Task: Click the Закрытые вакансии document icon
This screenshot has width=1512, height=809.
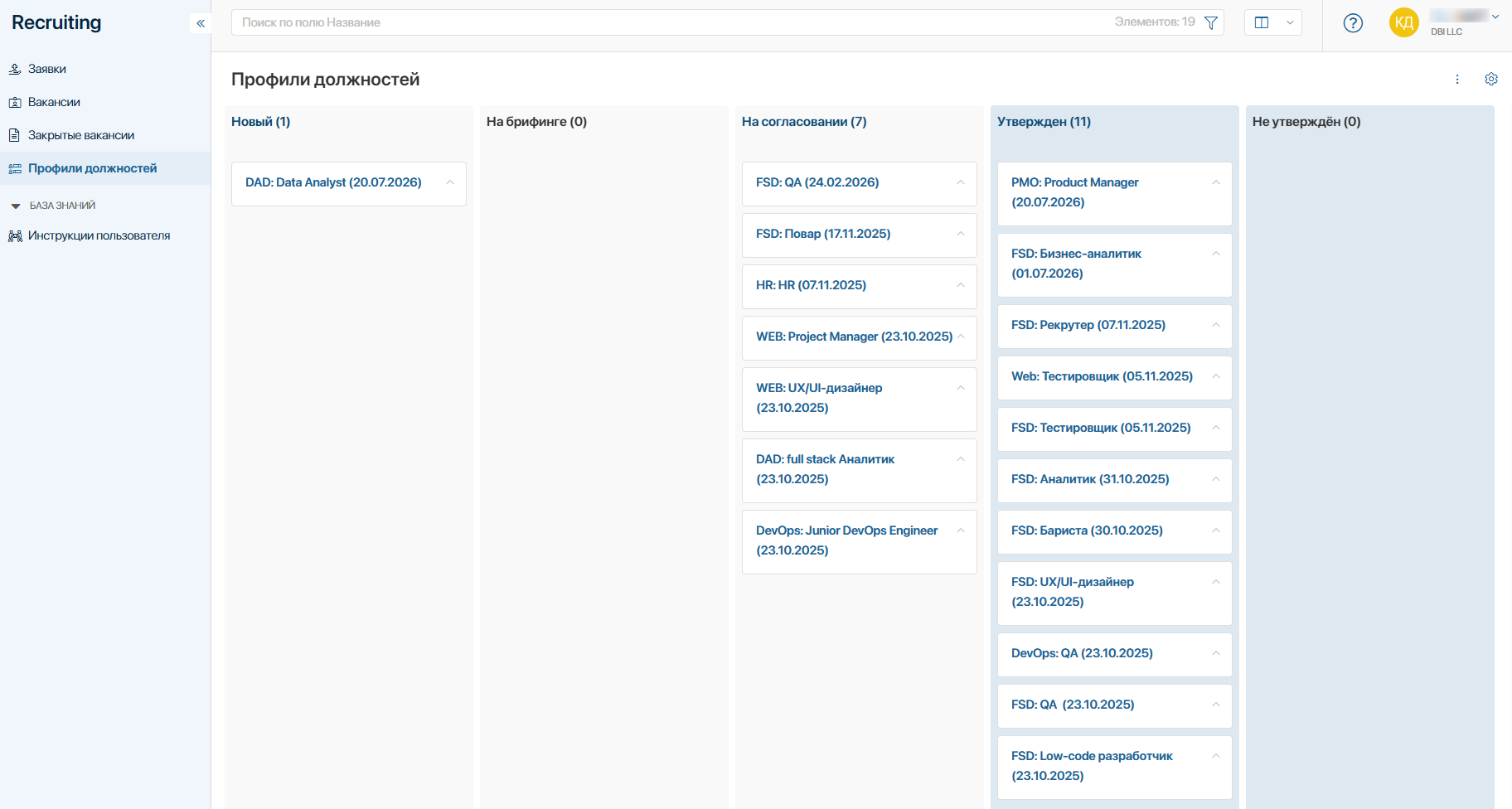Action: tap(14, 135)
